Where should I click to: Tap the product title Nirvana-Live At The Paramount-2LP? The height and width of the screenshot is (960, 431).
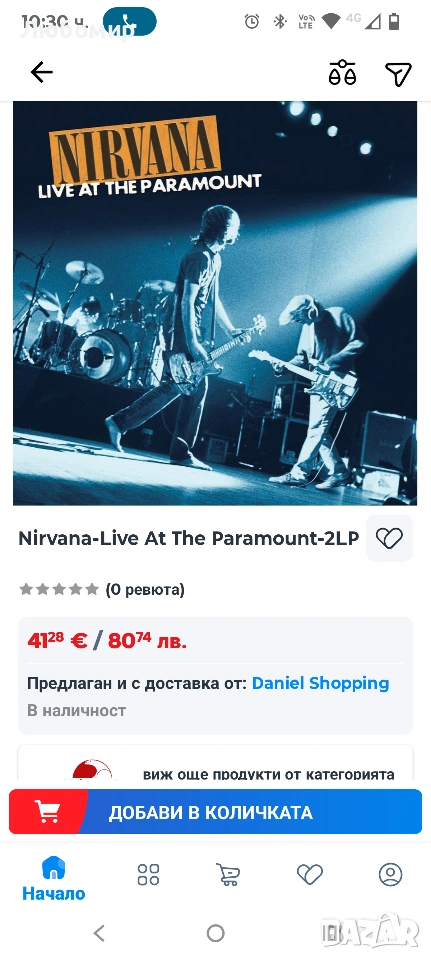(x=189, y=538)
